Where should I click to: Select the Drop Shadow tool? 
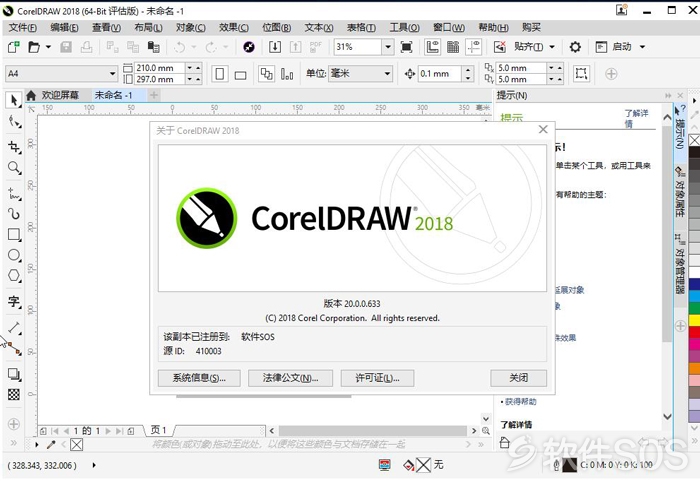(x=14, y=374)
